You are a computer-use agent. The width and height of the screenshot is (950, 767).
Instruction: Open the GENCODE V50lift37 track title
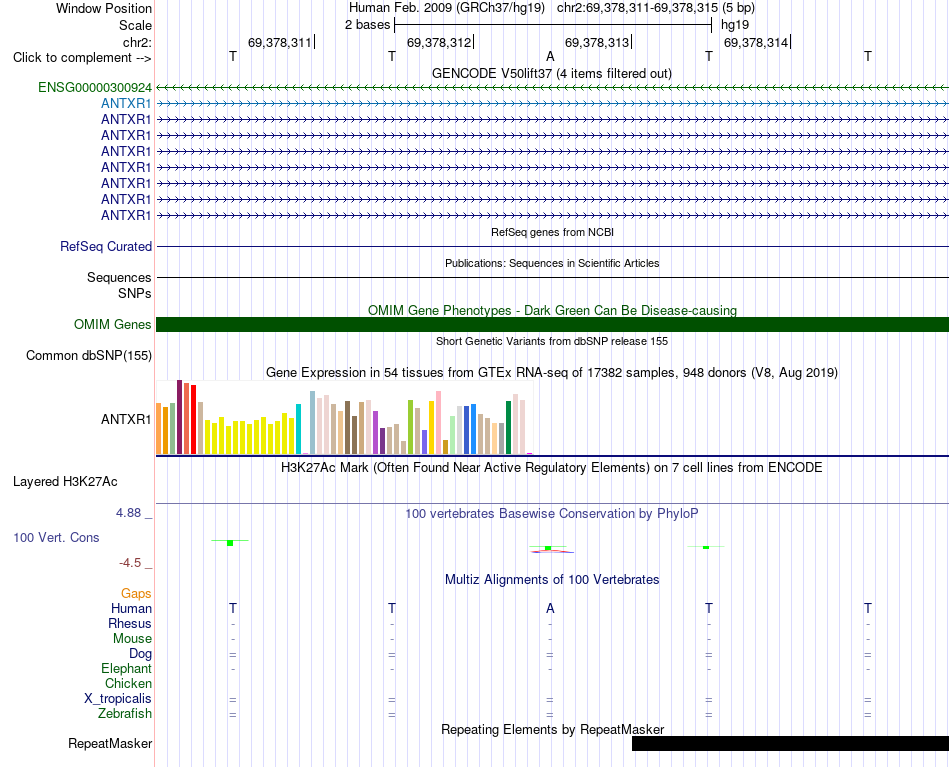(551, 73)
